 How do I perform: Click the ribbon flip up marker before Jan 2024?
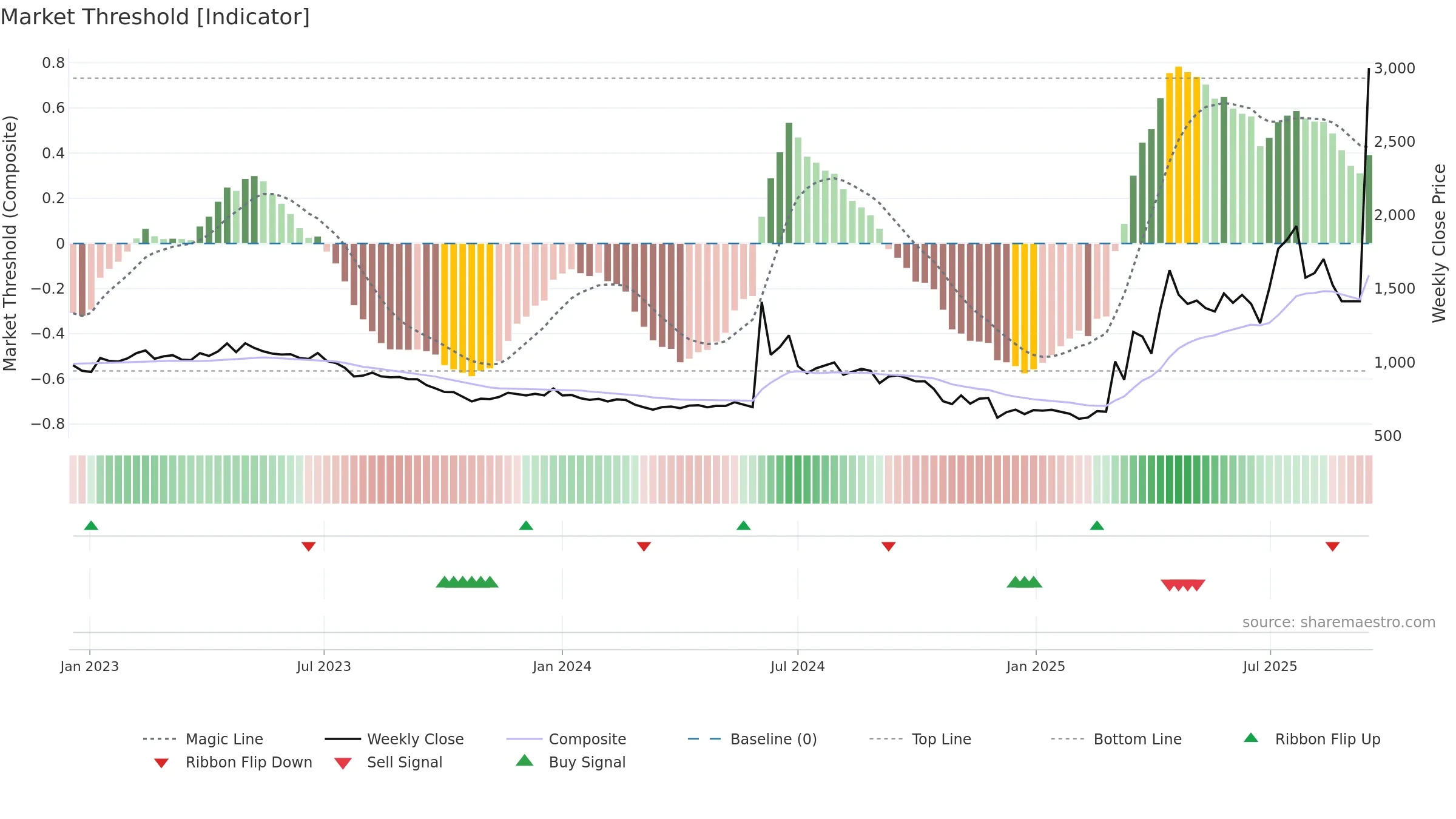click(526, 525)
